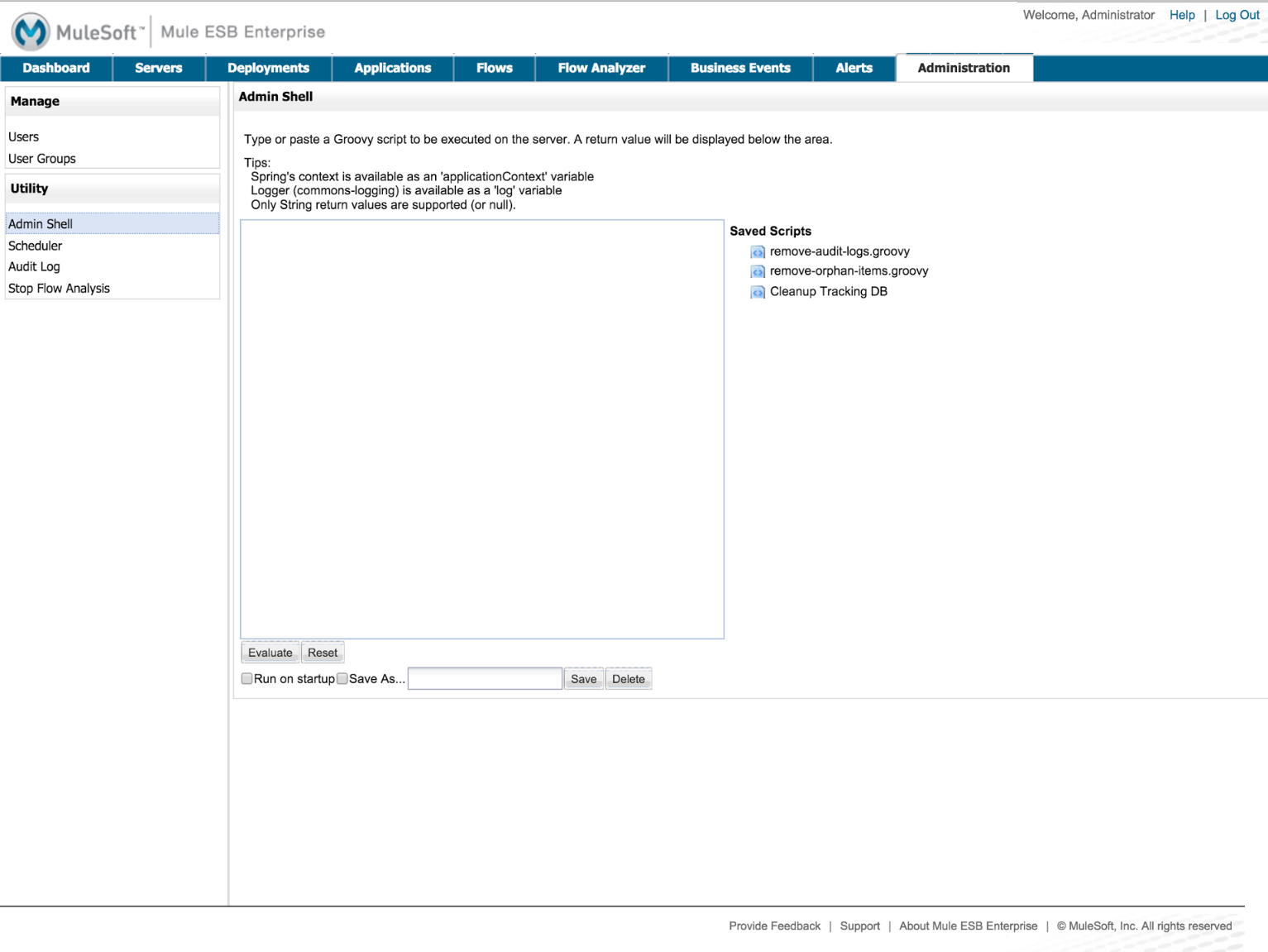The height and width of the screenshot is (952, 1268).
Task: Check the Save As option
Action: click(342, 678)
